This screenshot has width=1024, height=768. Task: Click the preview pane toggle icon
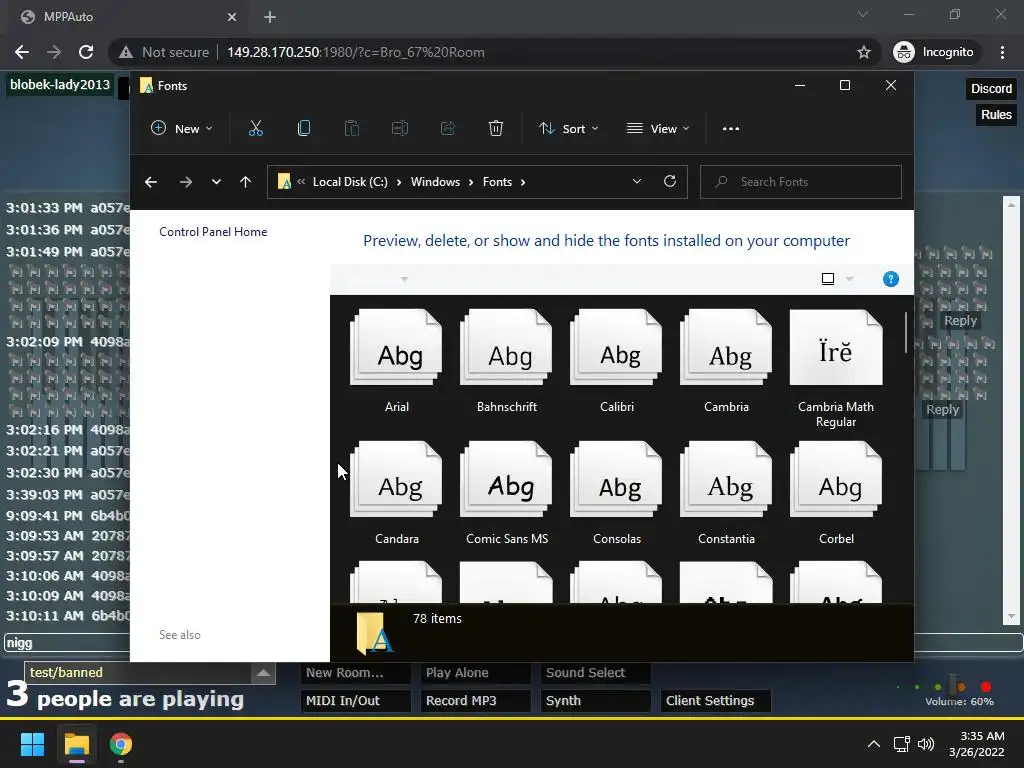[x=827, y=280]
